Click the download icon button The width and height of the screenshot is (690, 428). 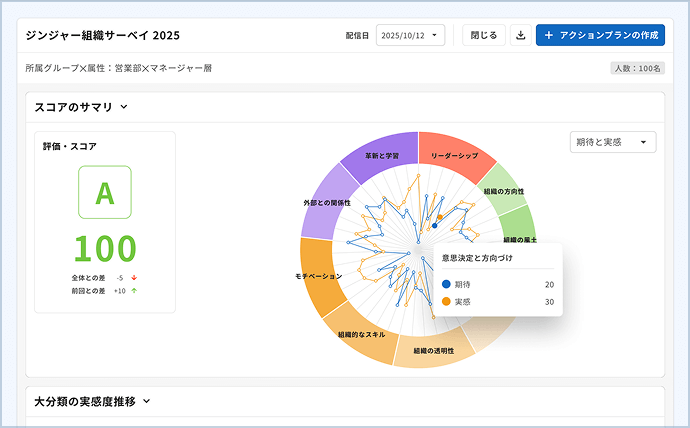(x=520, y=35)
